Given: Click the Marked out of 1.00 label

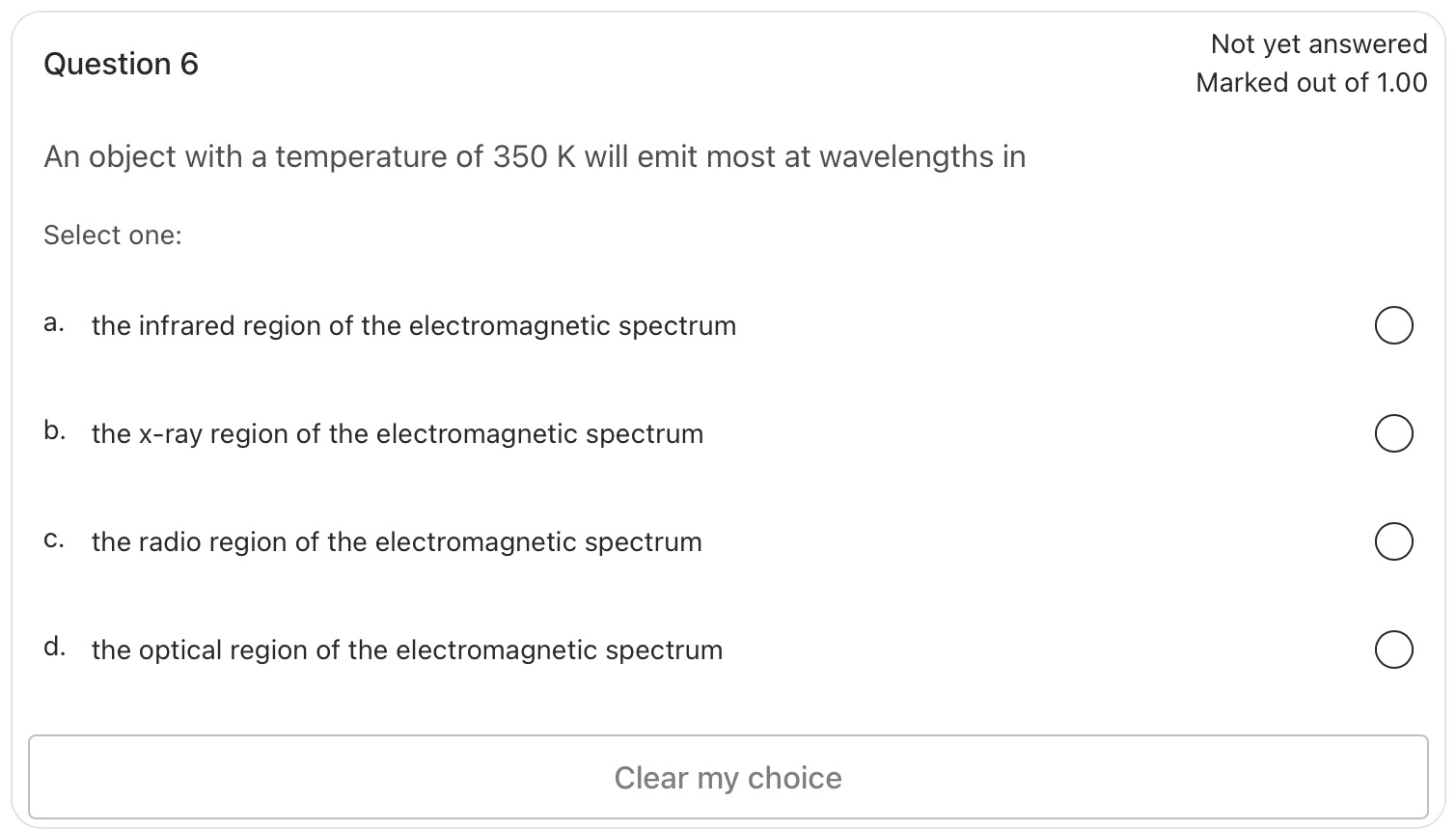Looking at the screenshot, I should click(x=1311, y=83).
